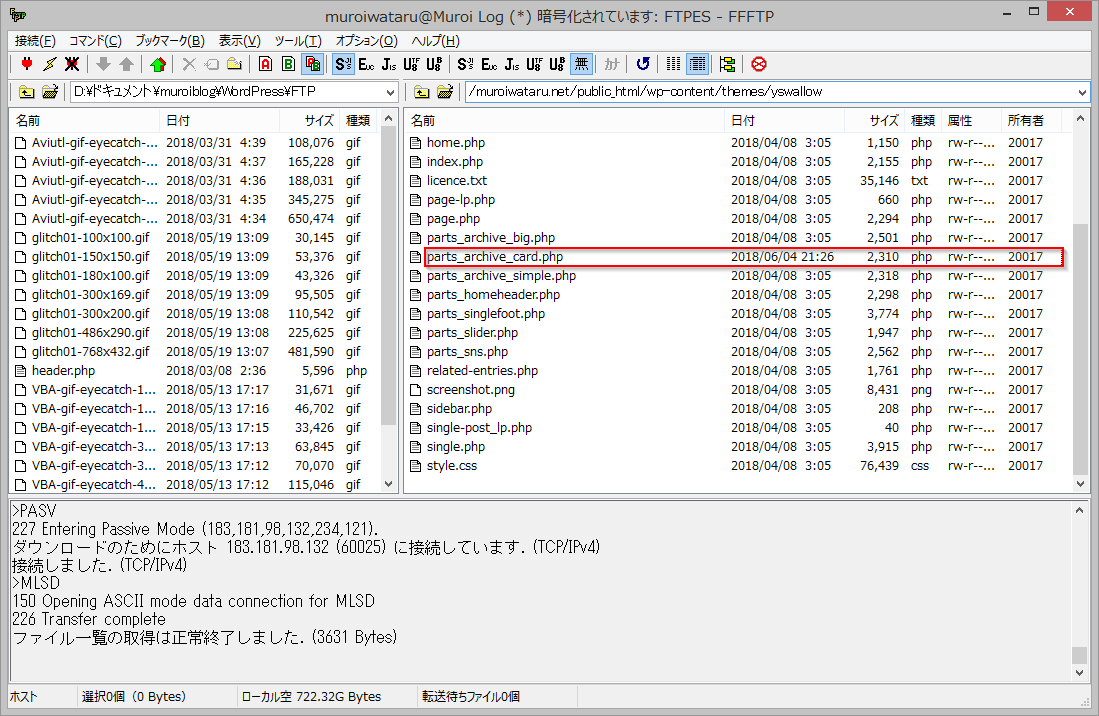Click the create folder icon in toolbar

234,64
